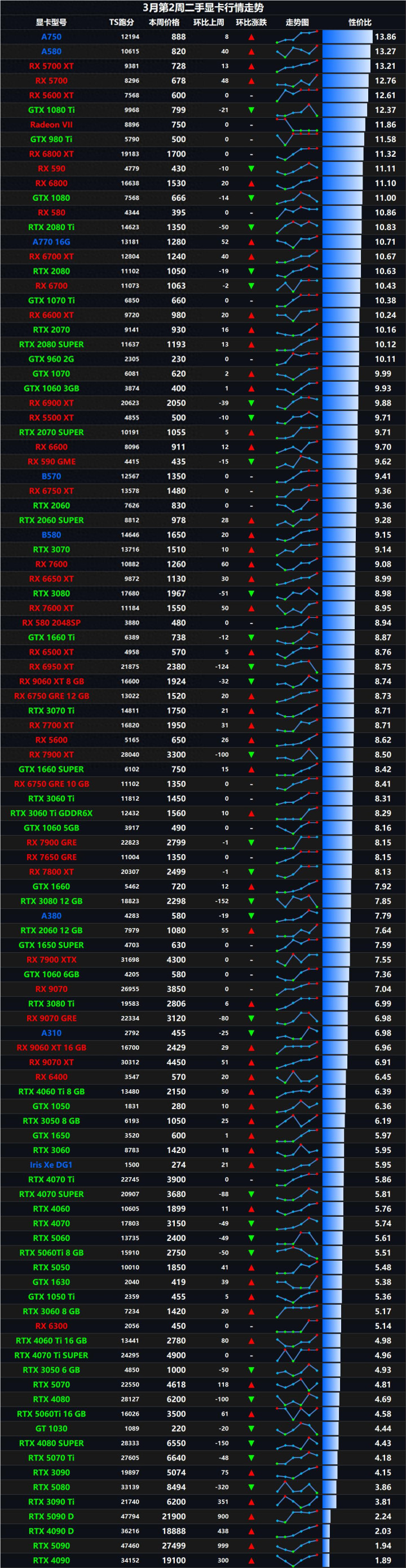Click the green down arrow for GTX 1080 Ti
406x1568 pixels.
(251, 110)
